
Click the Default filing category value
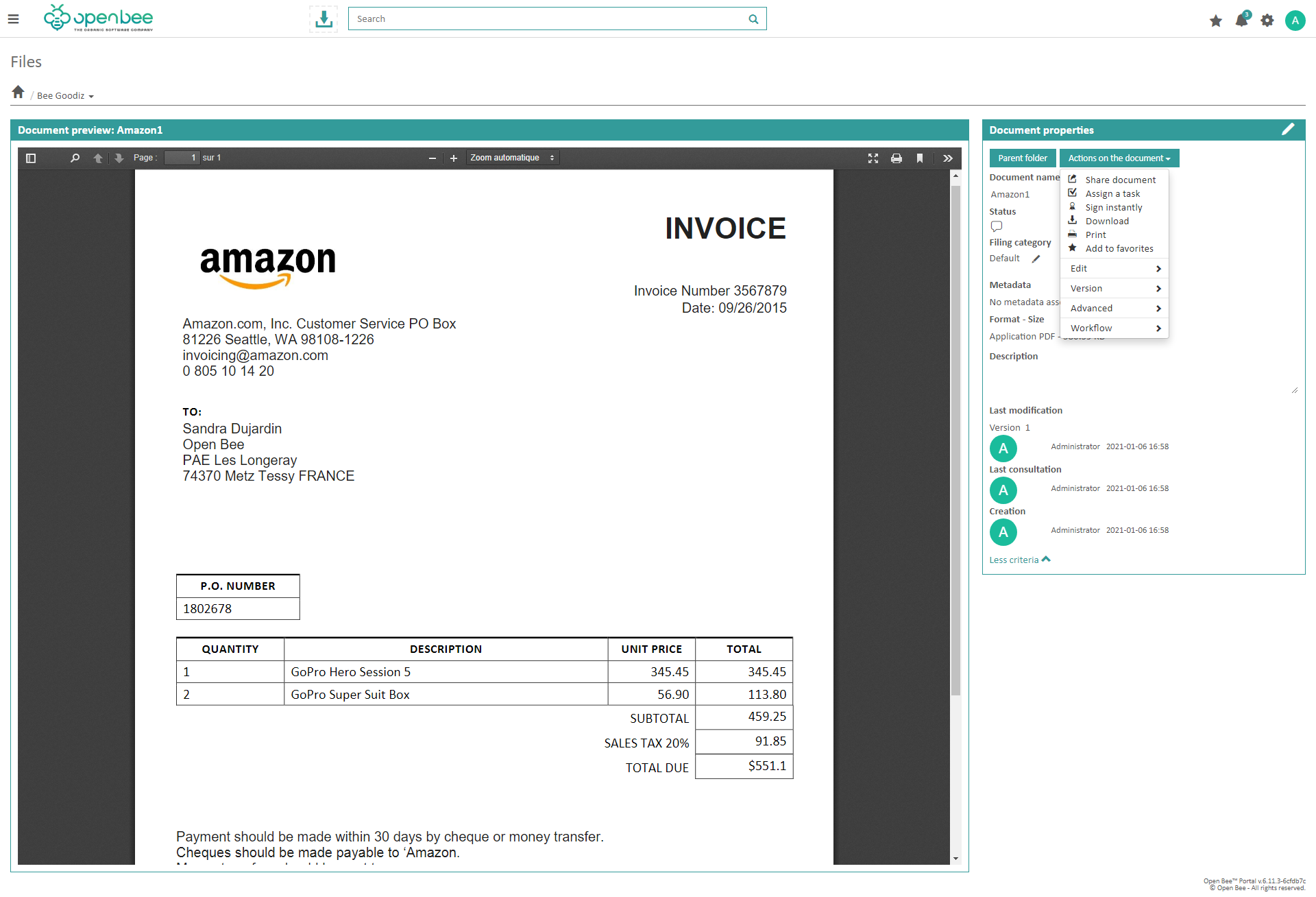tap(1004, 259)
